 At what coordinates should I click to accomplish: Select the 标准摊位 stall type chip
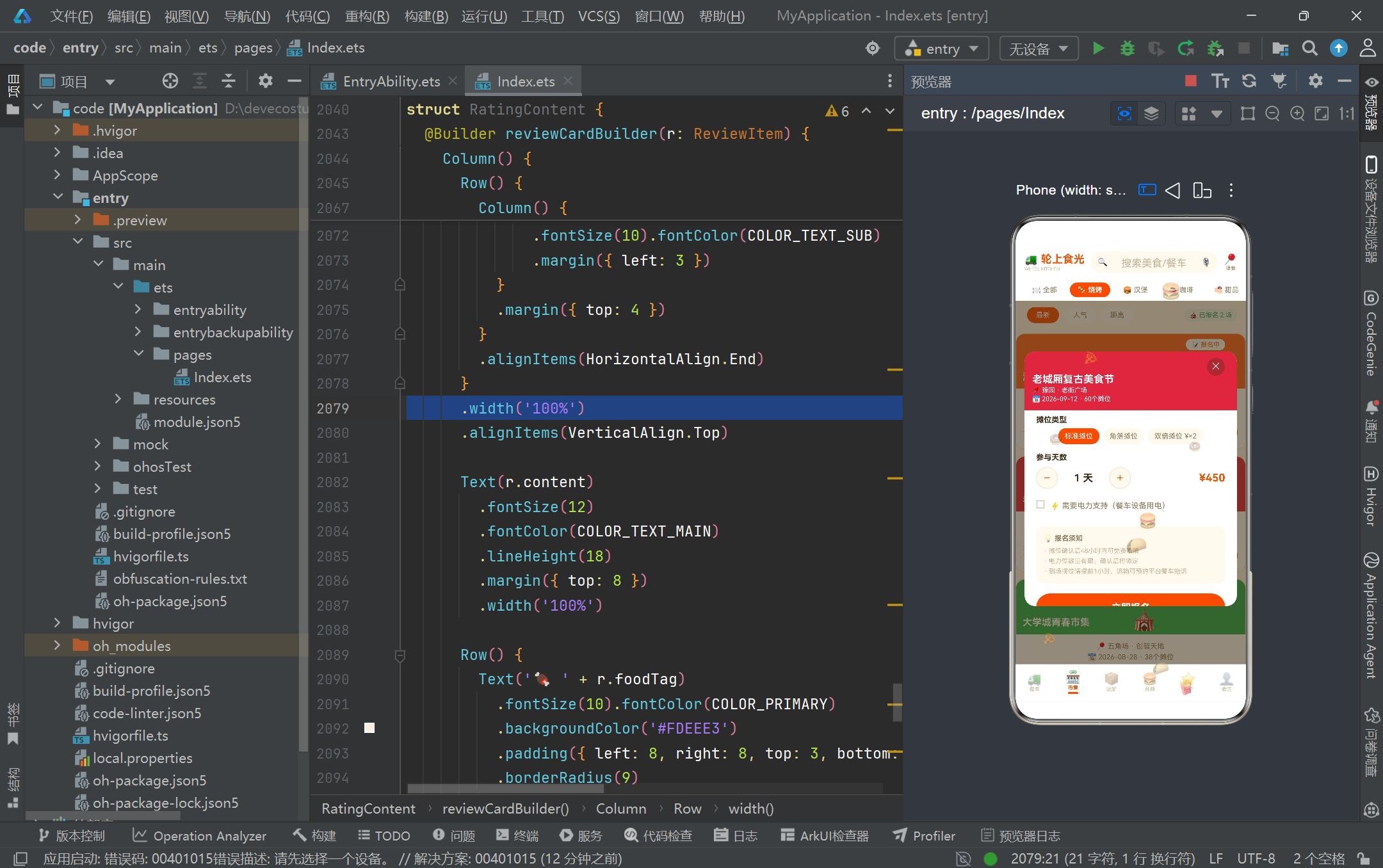coord(1079,436)
